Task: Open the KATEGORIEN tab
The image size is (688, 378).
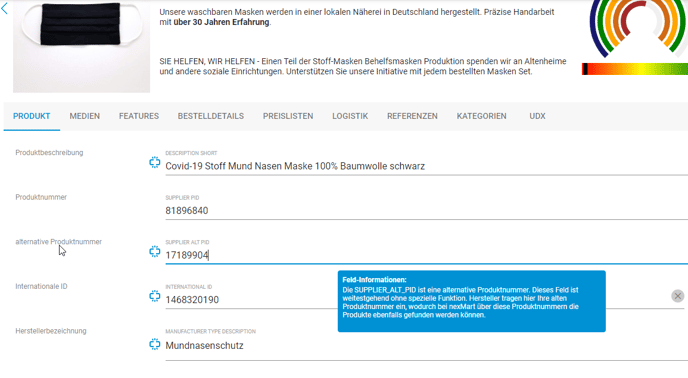Action: coord(481,116)
